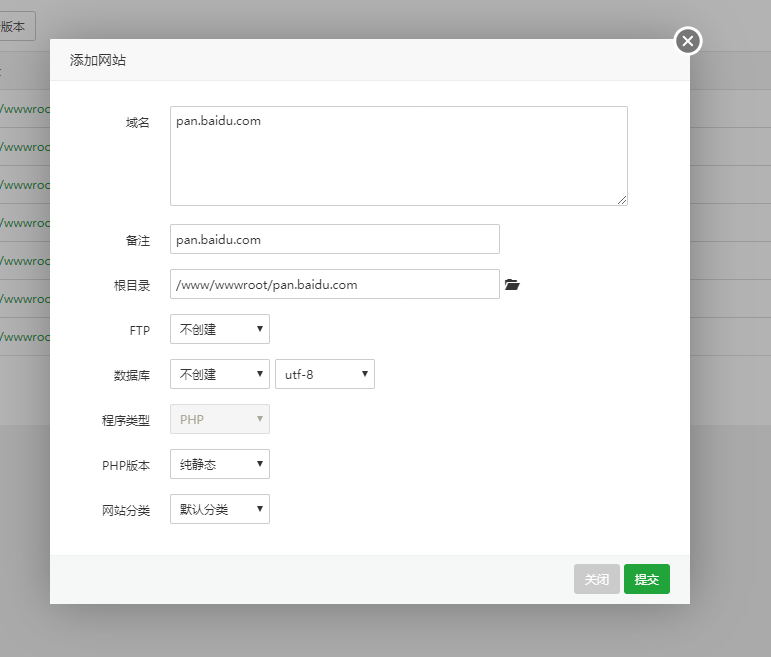
Task: Select the topmost /wwwroot path in the background list
Action: coord(24,109)
